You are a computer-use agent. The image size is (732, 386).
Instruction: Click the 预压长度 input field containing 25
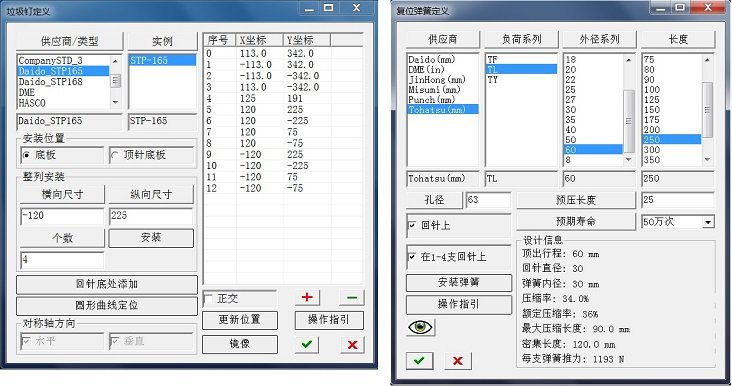click(x=677, y=200)
